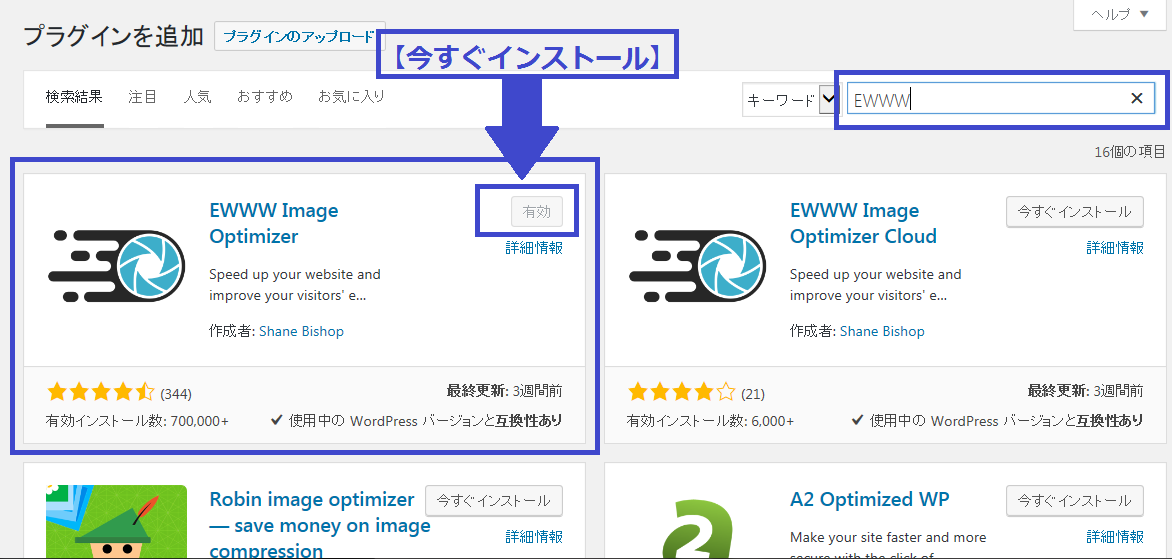Screen dimensions: 1172x559
Task: Click プラグインのアップロード button
Action: click(x=299, y=36)
